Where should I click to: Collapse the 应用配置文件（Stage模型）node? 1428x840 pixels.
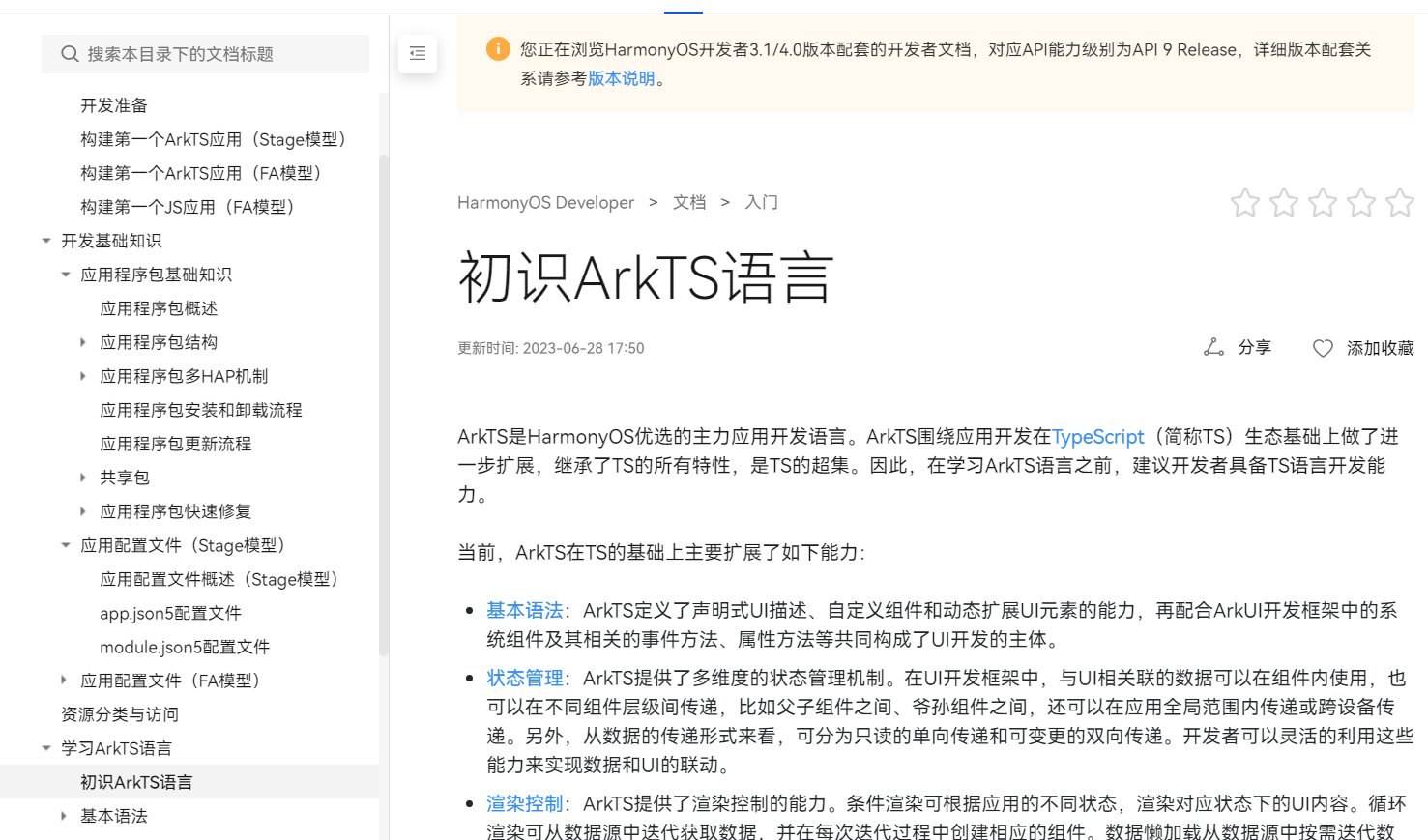tap(65, 545)
